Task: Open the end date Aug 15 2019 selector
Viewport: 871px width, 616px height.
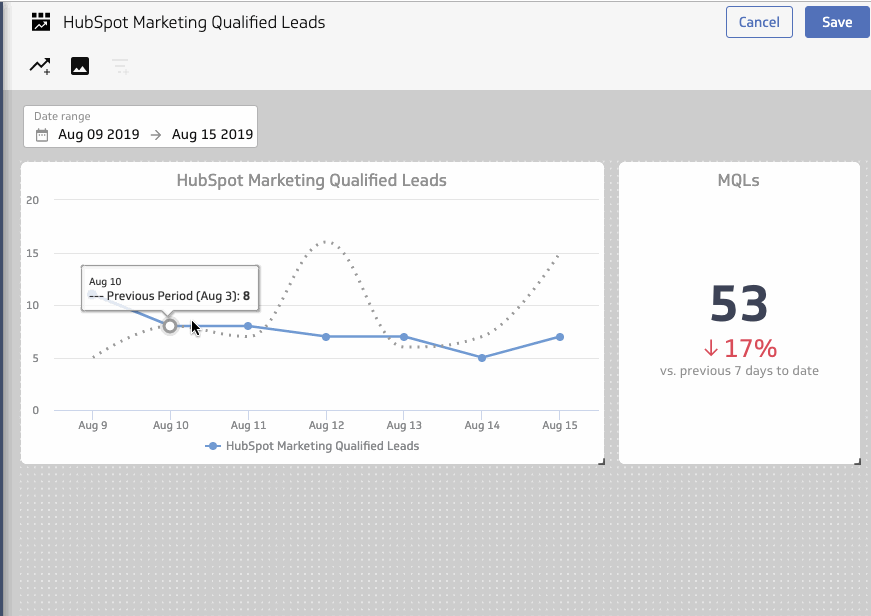Action: pyautogui.click(x=214, y=133)
